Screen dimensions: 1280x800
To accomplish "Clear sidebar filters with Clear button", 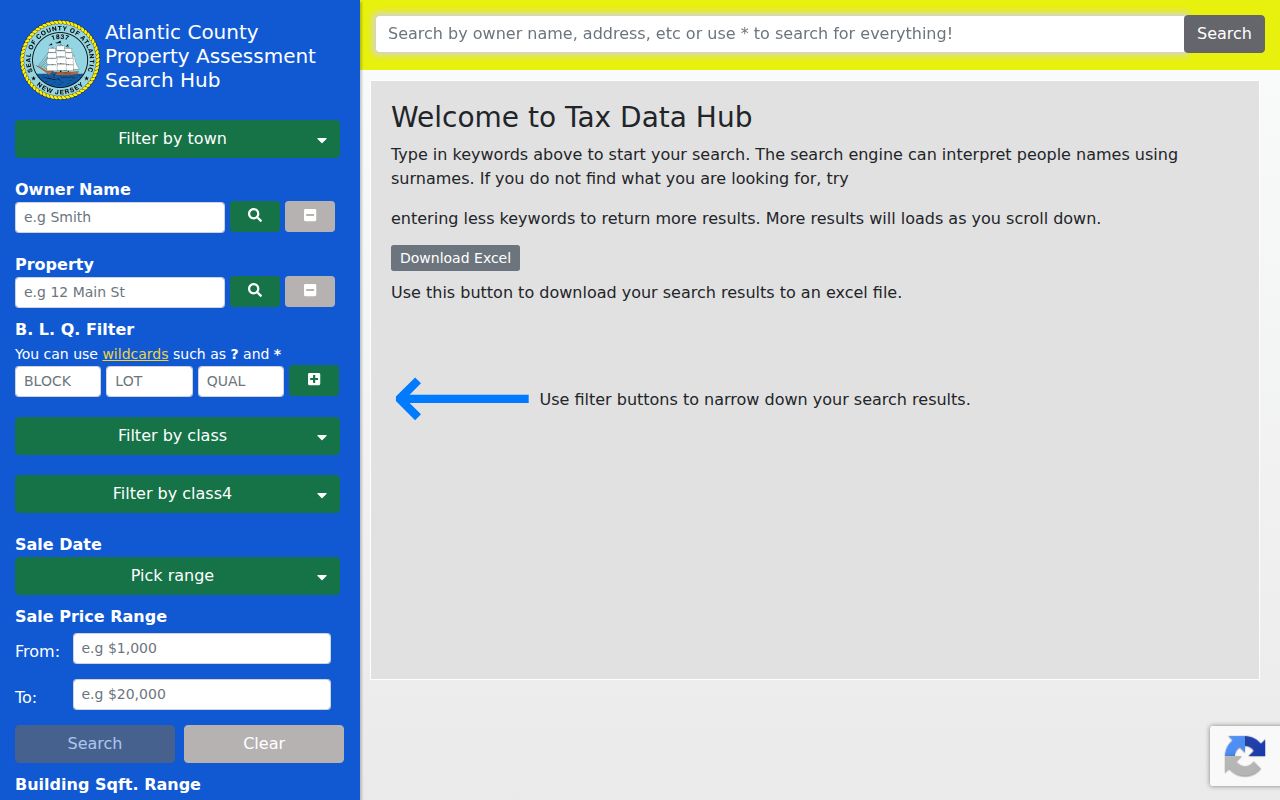I will pos(264,744).
